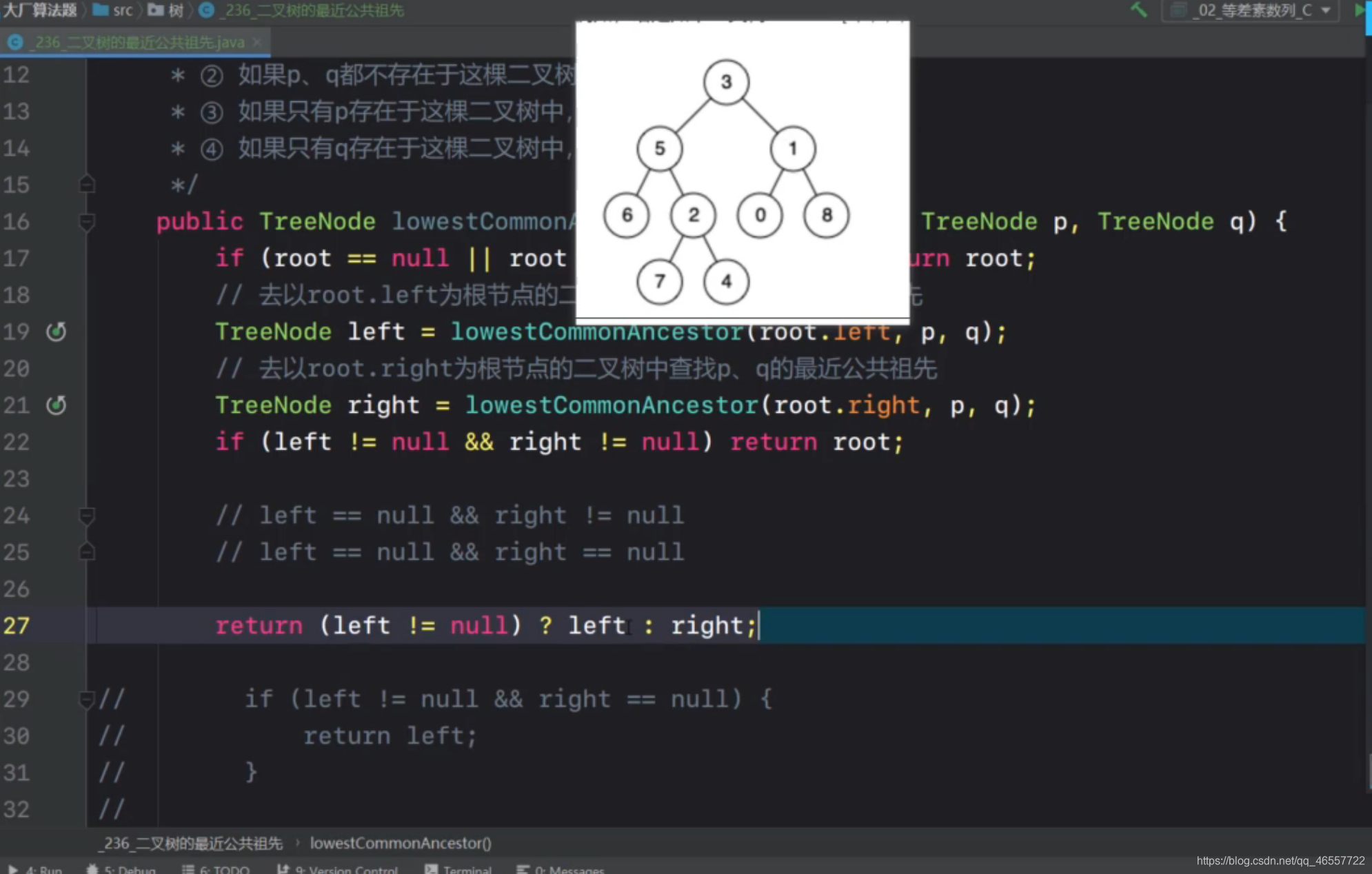Open the 9: Version Control tool window
The height and width of the screenshot is (874, 1372).
point(337,868)
